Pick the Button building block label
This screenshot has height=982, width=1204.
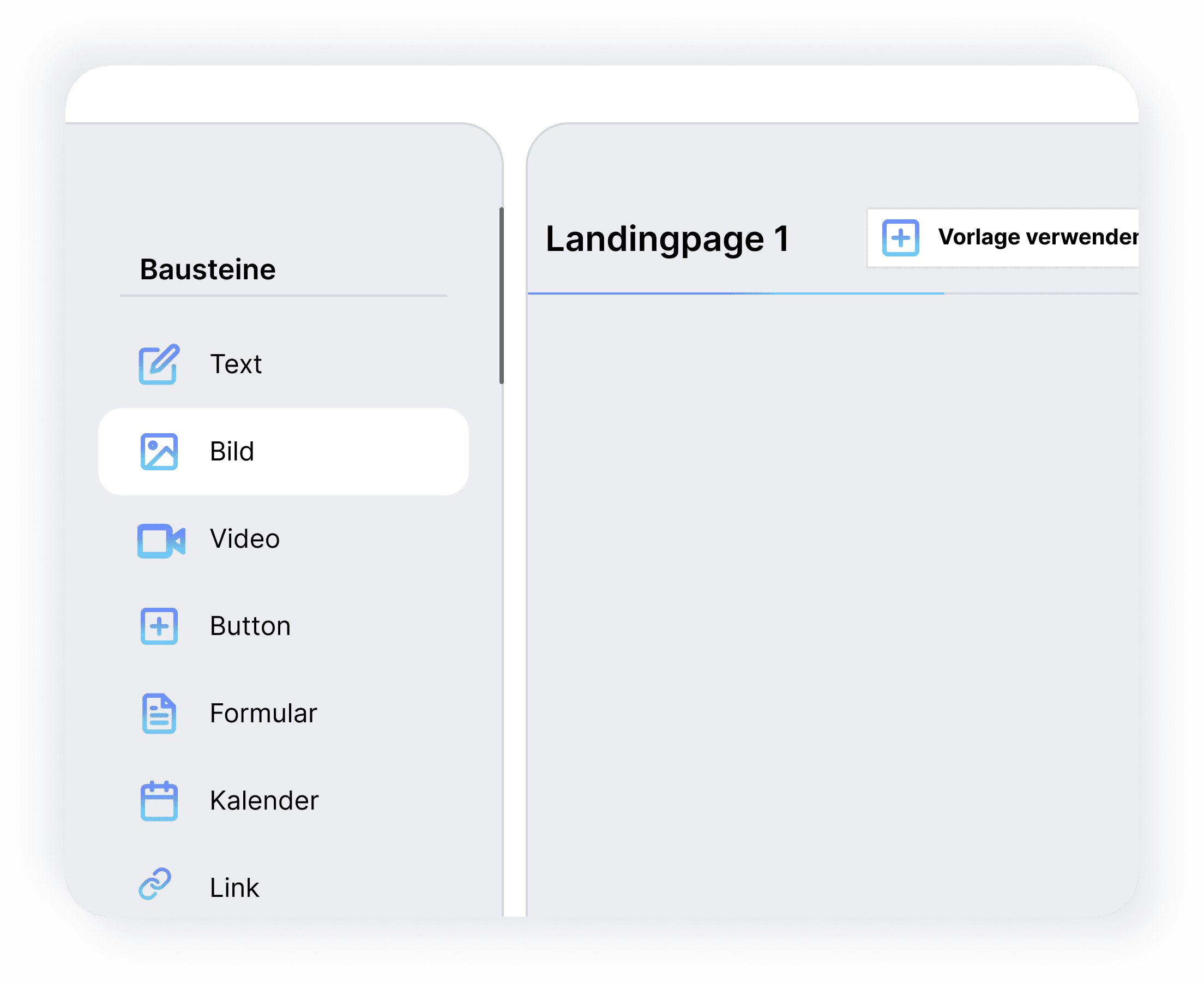250,626
